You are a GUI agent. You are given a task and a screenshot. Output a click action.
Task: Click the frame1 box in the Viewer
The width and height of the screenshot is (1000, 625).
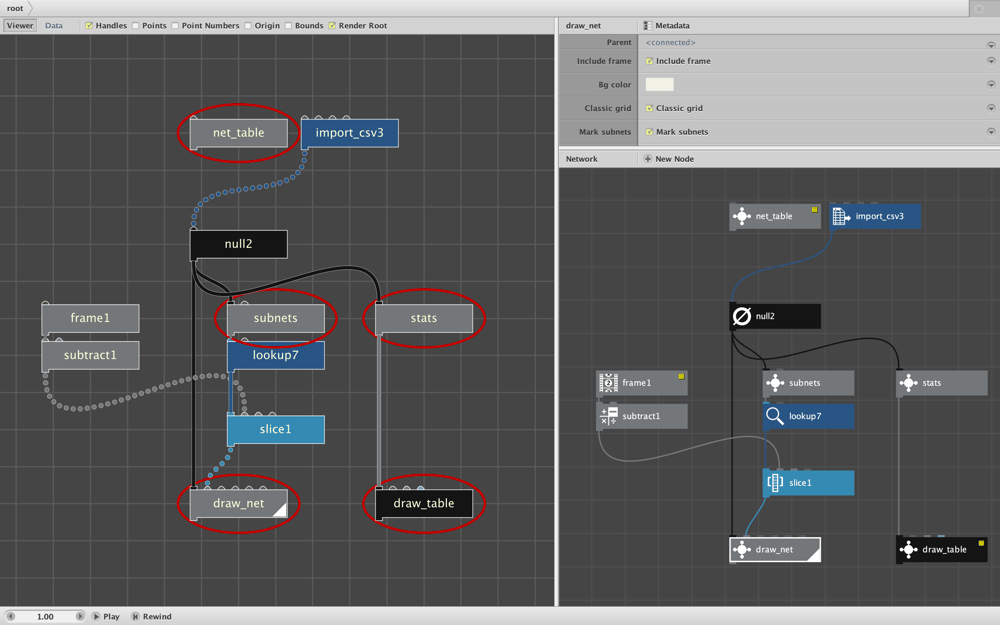tap(90, 318)
